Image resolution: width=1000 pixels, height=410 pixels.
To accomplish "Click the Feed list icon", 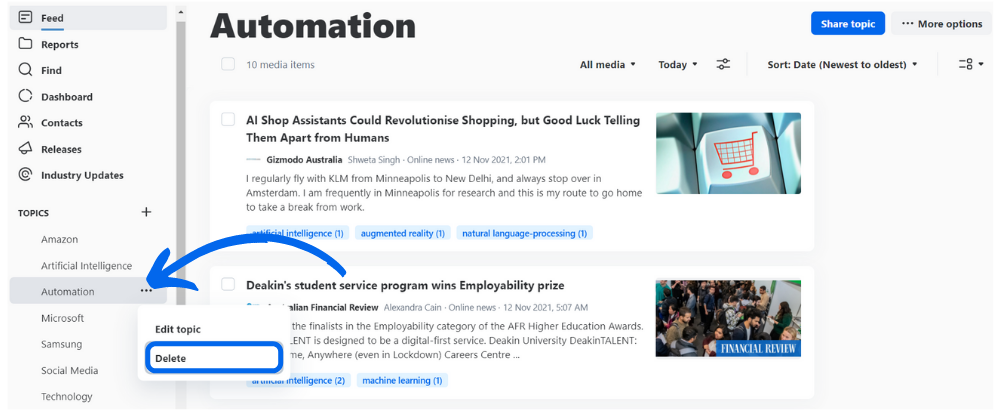I will [x=25, y=17].
